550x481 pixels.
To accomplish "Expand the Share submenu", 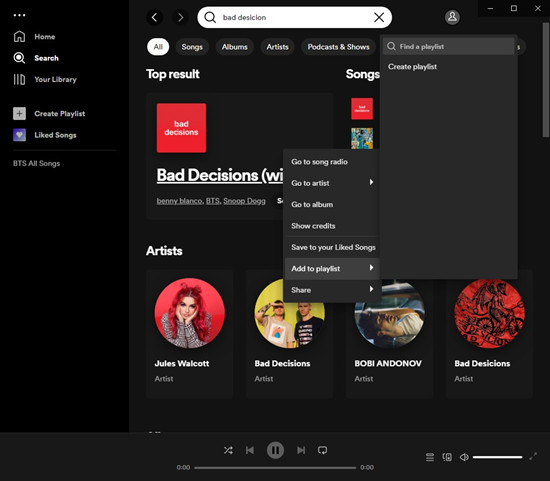I will 331,290.
